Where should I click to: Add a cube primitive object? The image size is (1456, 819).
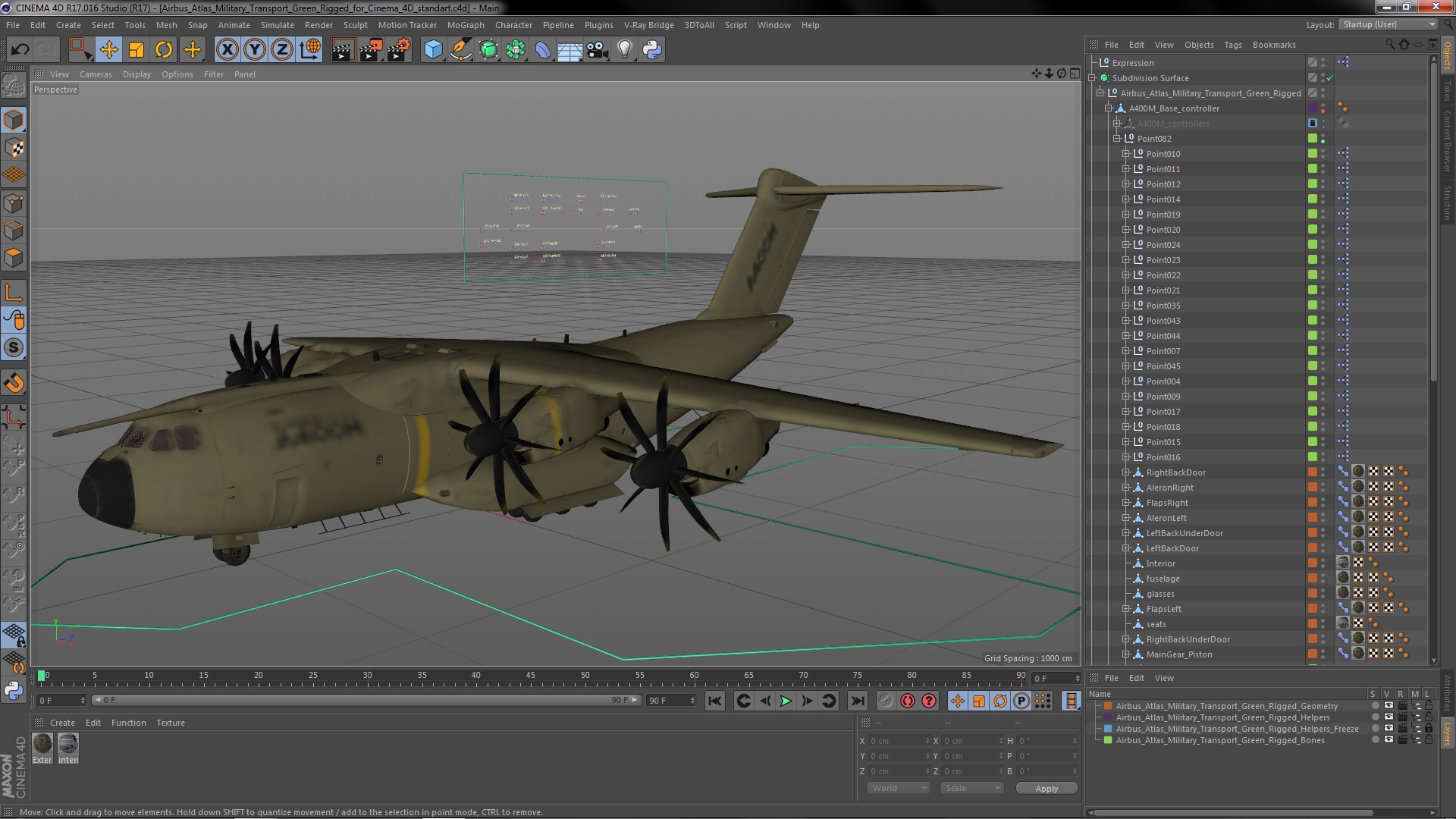click(433, 50)
